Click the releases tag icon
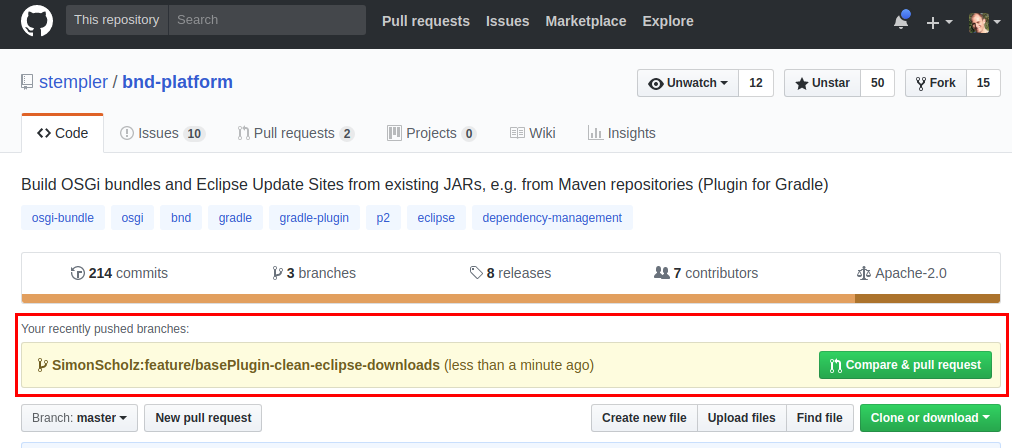 click(476, 273)
